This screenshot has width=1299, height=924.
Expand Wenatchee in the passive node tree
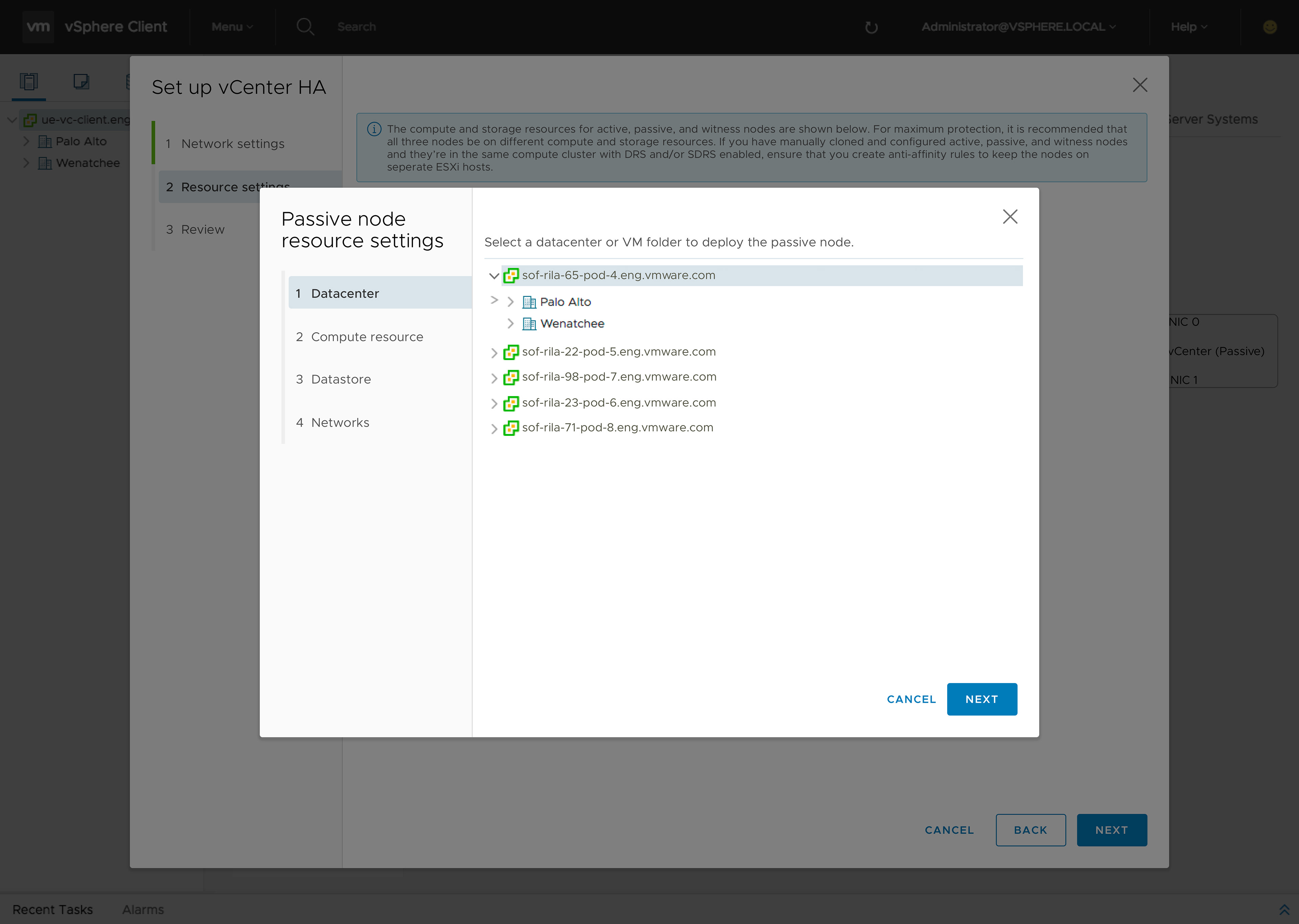(x=510, y=324)
